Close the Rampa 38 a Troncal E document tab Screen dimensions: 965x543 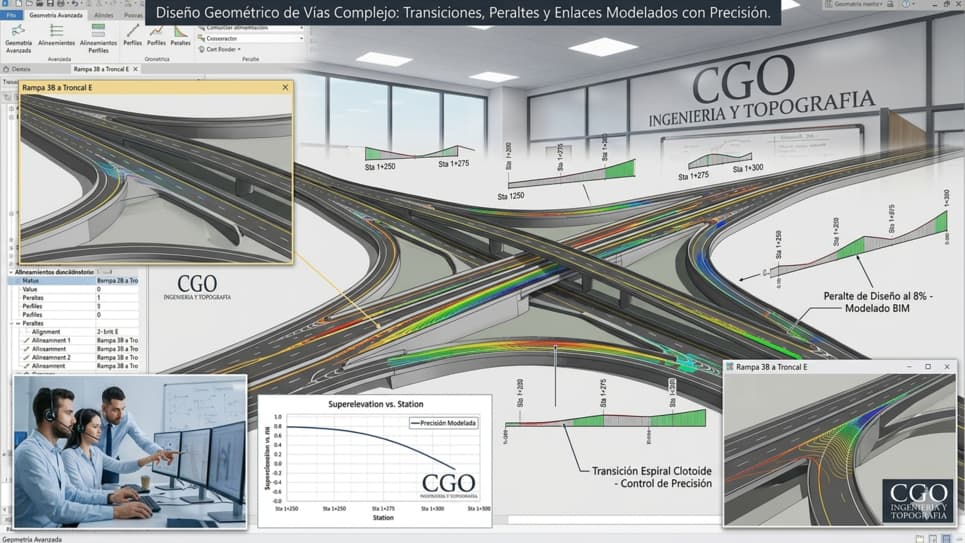tap(136, 69)
